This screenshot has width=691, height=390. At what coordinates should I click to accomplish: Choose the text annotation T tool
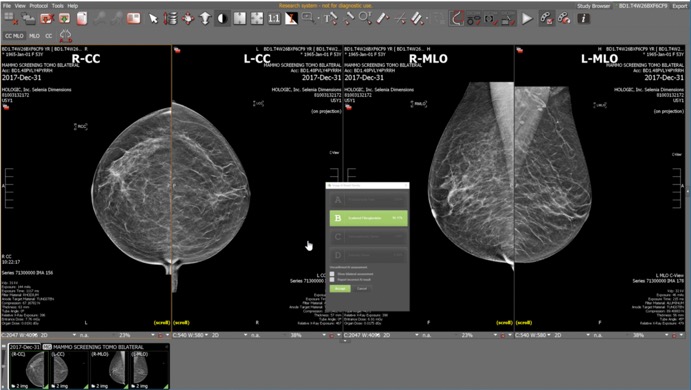pos(331,19)
